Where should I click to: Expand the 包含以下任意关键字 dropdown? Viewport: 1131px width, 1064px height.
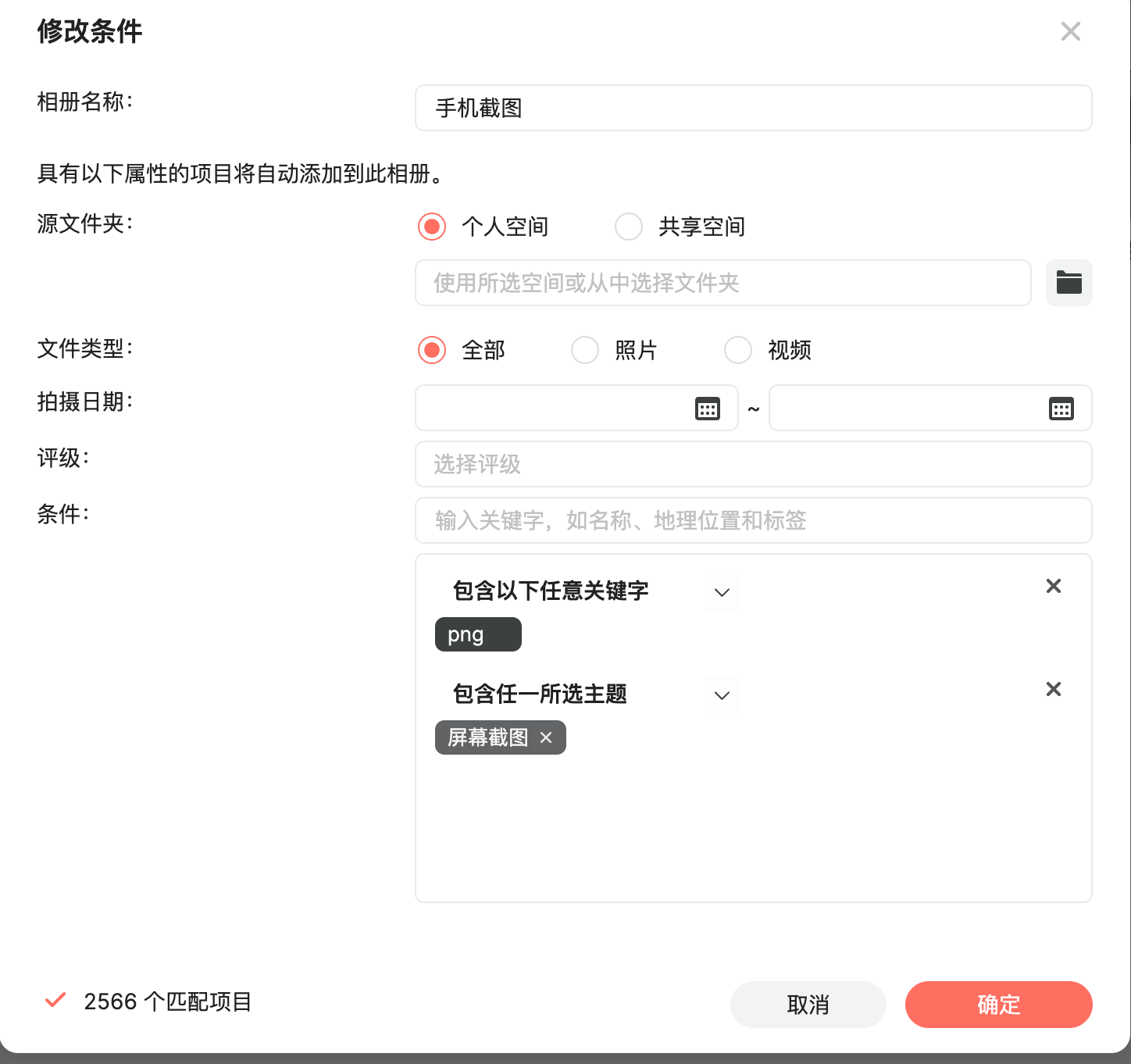coord(722,592)
